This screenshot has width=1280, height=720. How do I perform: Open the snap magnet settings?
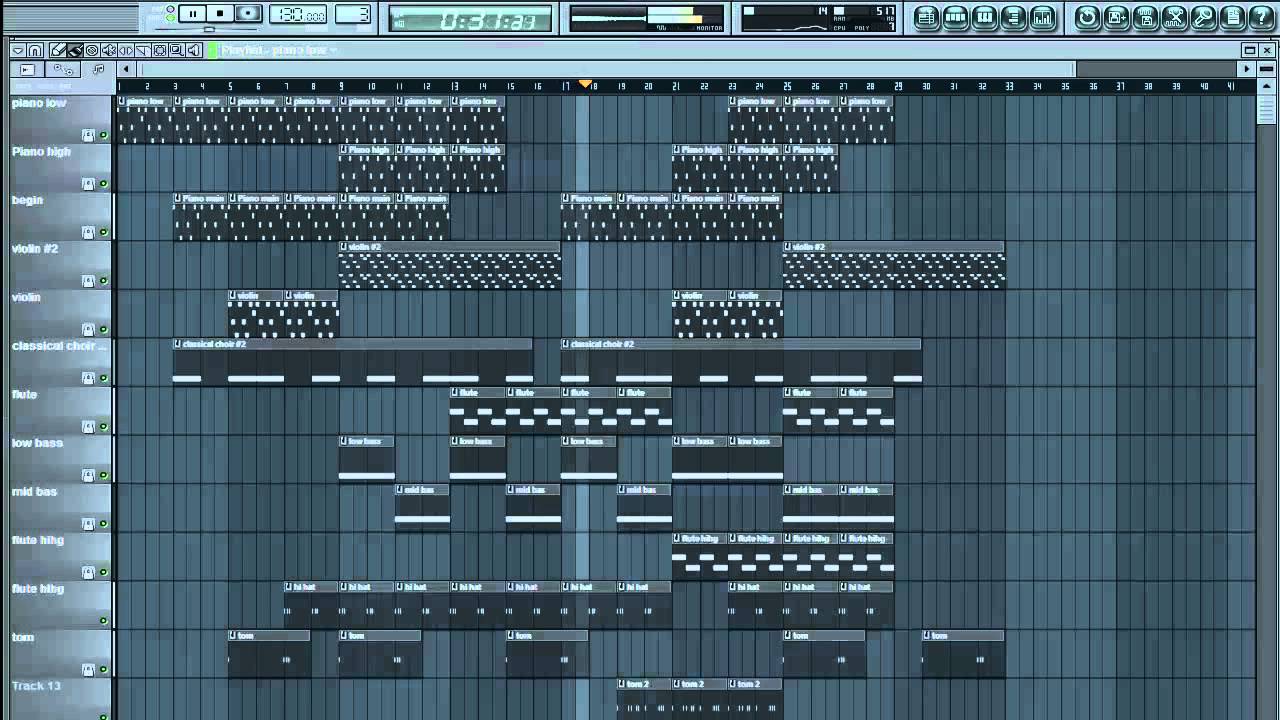pyautogui.click(x=35, y=50)
